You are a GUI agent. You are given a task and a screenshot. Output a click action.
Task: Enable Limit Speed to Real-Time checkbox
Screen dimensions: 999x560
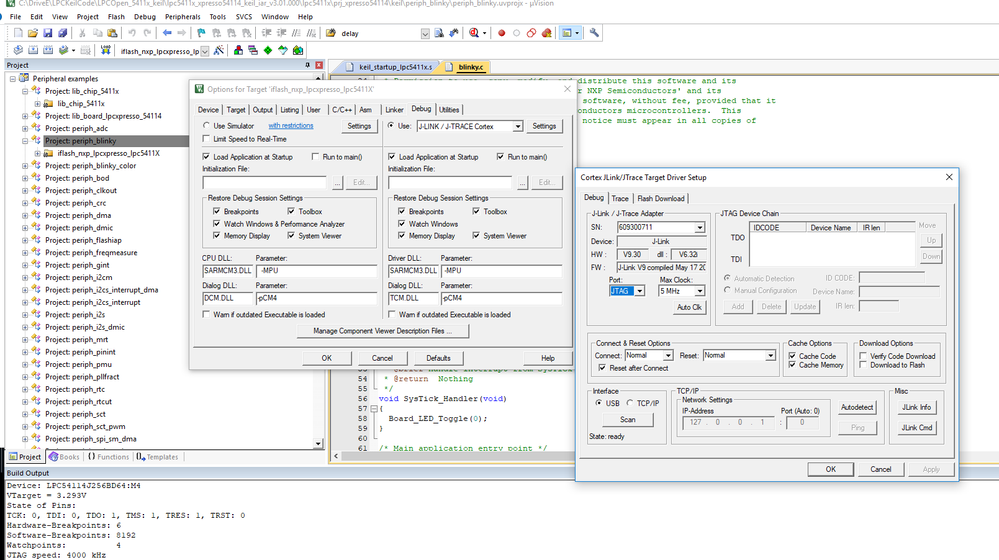206,139
